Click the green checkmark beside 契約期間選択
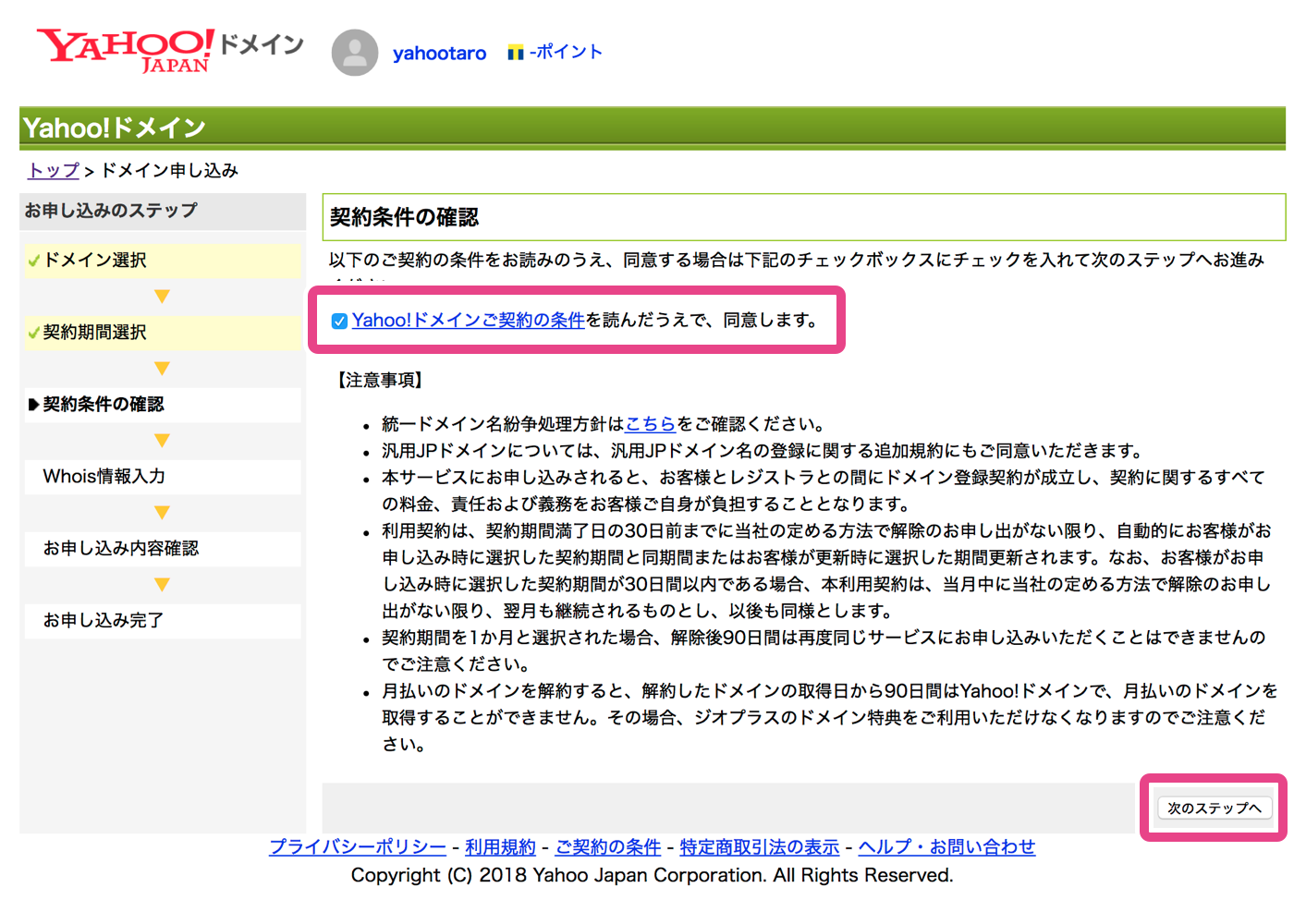 34,334
